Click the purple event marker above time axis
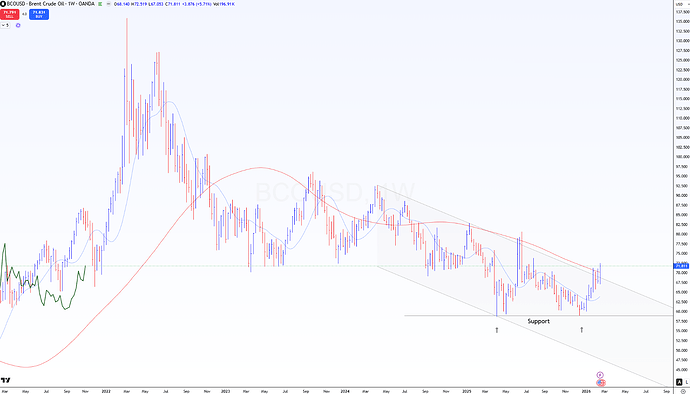690x394 pixels. [x=600, y=375]
